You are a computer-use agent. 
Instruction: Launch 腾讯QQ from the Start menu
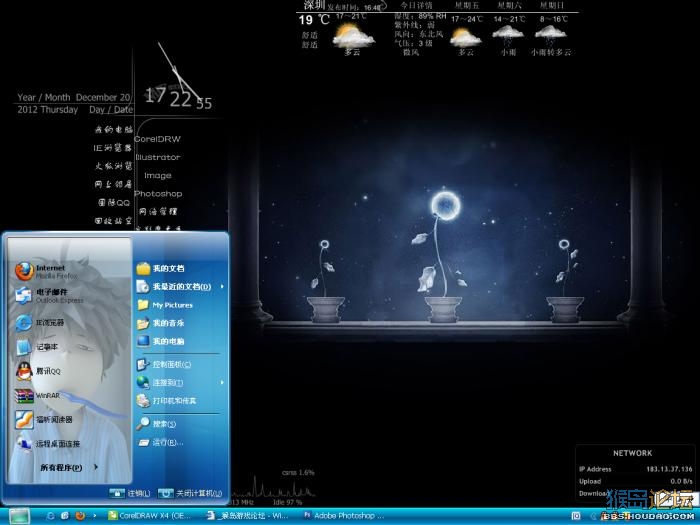click(38, 371)
